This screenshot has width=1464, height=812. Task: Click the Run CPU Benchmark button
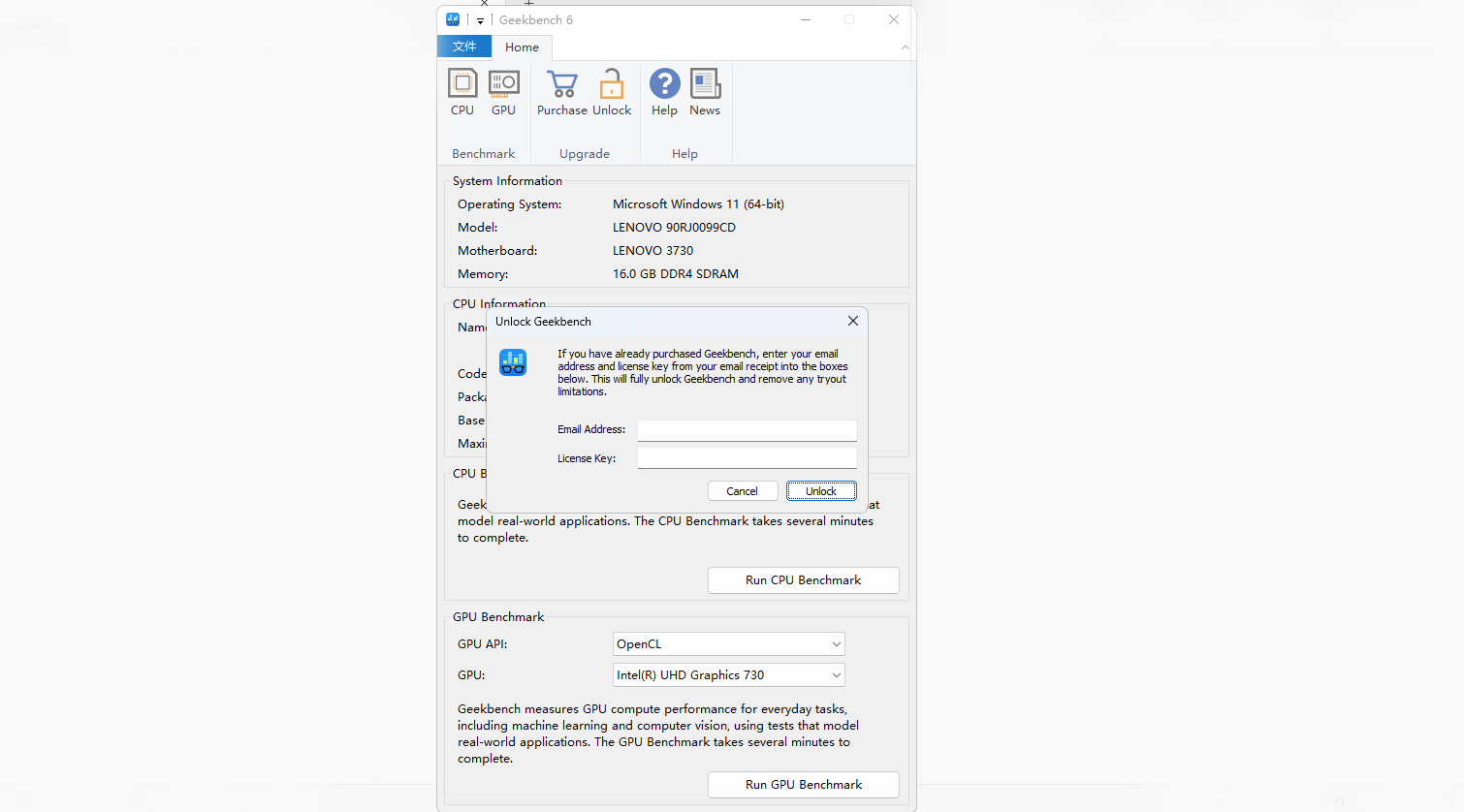pos(804,580)
